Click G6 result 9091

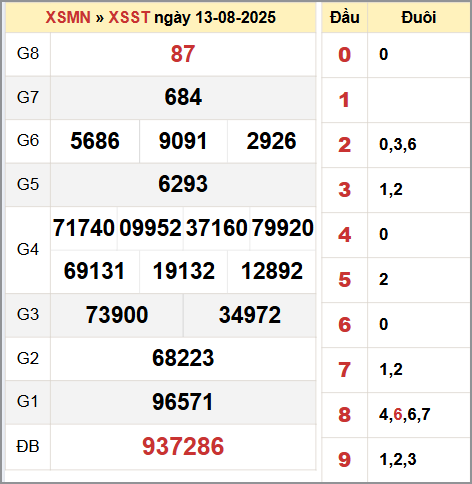[183, 141]
